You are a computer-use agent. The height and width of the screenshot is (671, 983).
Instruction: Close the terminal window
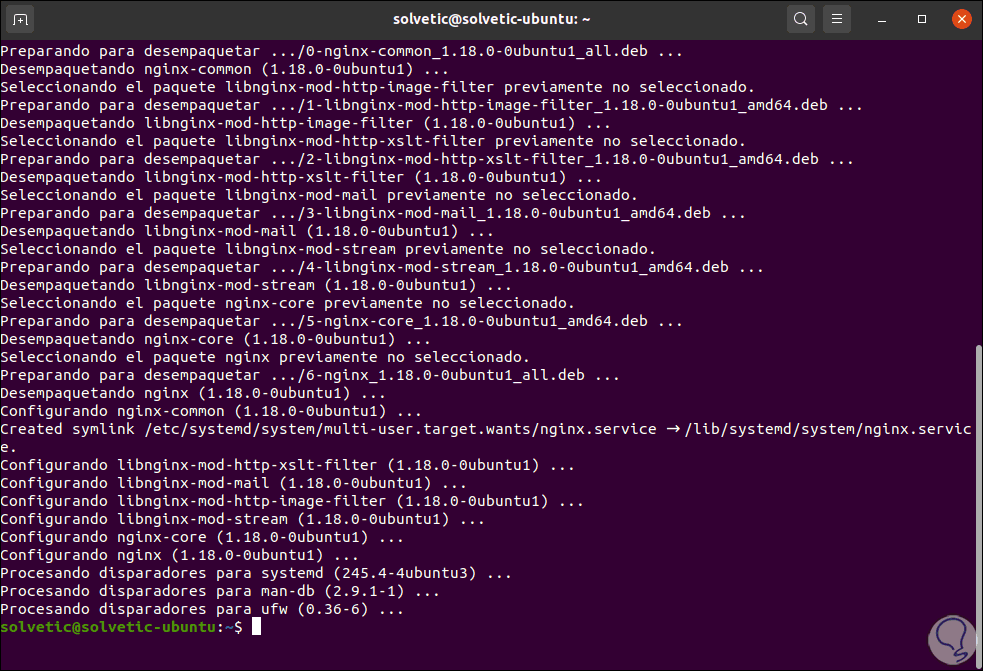pos(961,19)
